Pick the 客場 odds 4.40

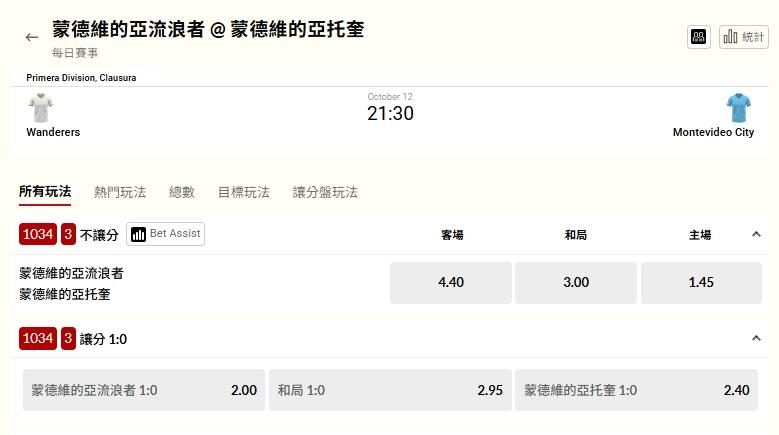(451, 283)
